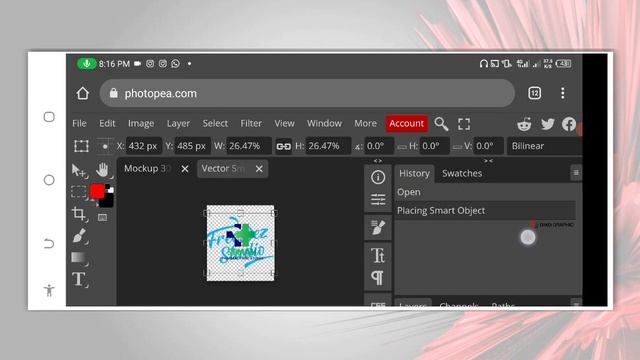Open Photopea Facebook link icon
The image size is (640, 360).
coord(569,124)
